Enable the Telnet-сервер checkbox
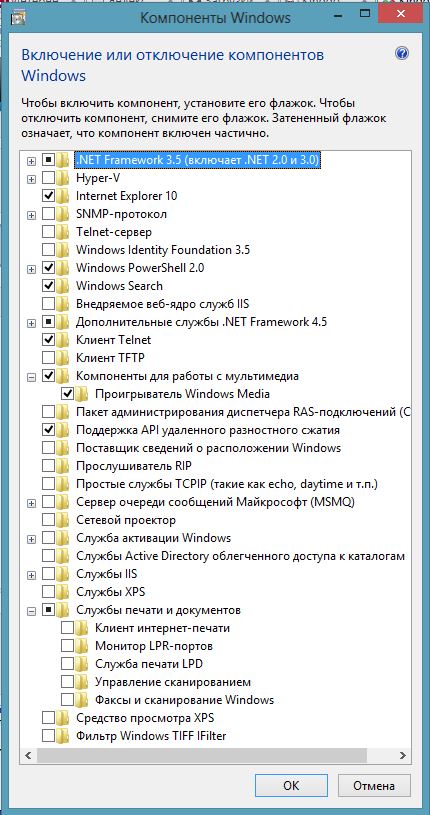This screenshot has height=815, width=430. pos(48,232)
